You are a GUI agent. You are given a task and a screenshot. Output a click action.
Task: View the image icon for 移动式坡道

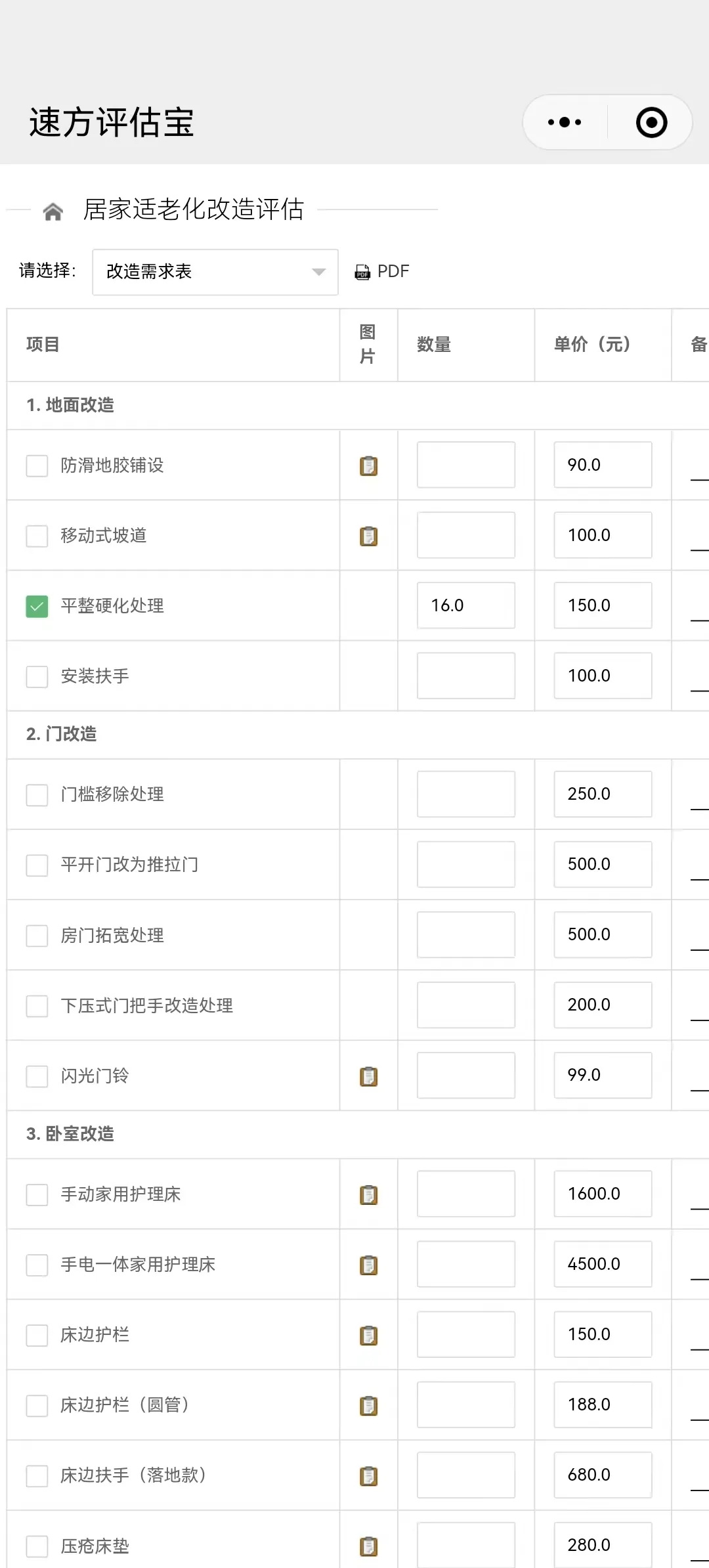368,536
